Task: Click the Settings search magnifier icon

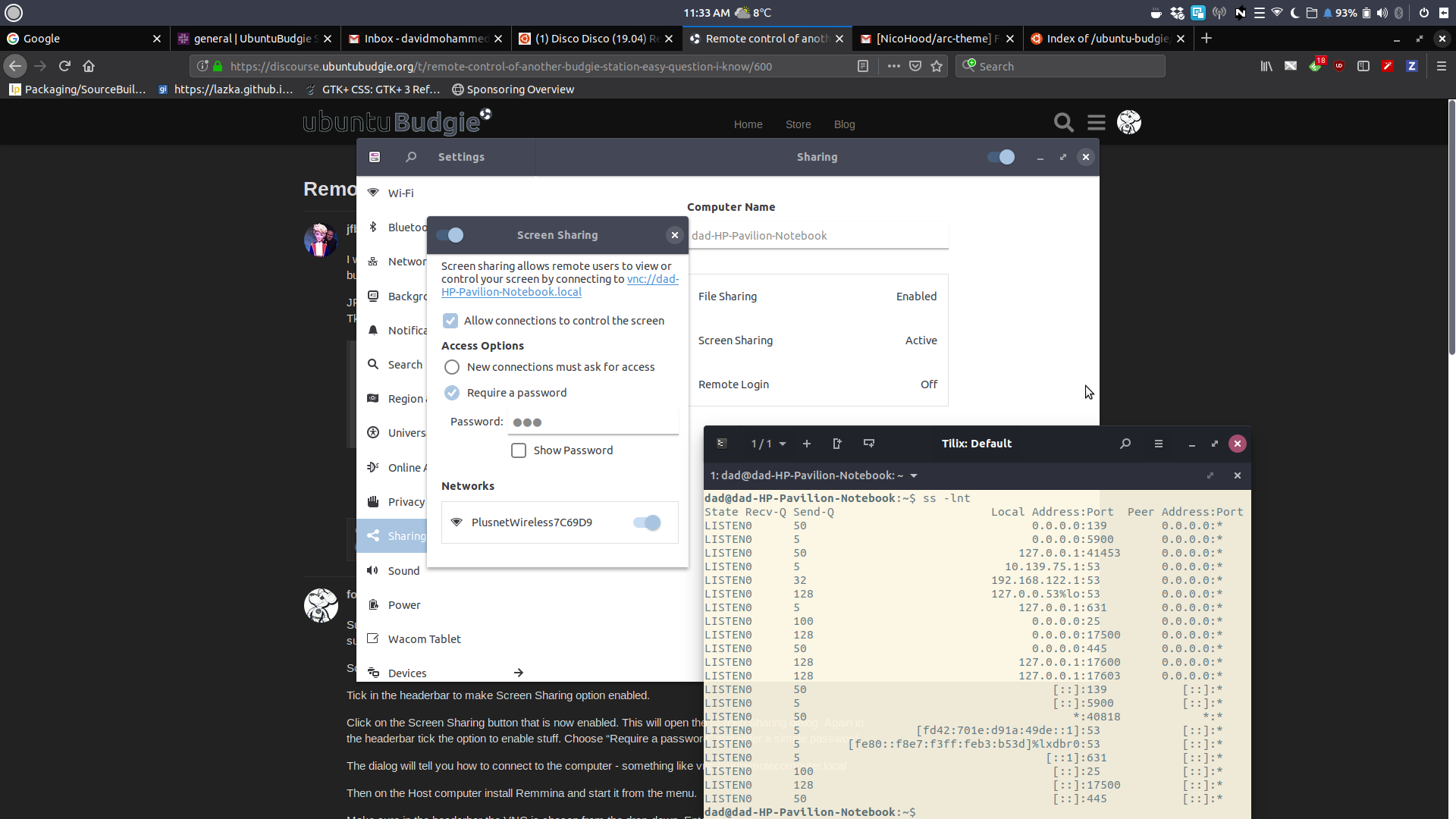Action: coord(411,157)
